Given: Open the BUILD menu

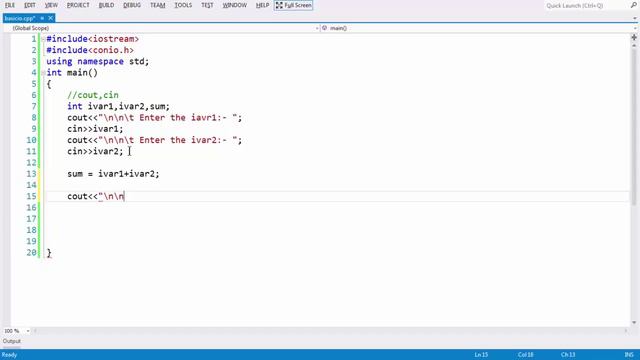Looking at the screenshot, I should 107,5.
